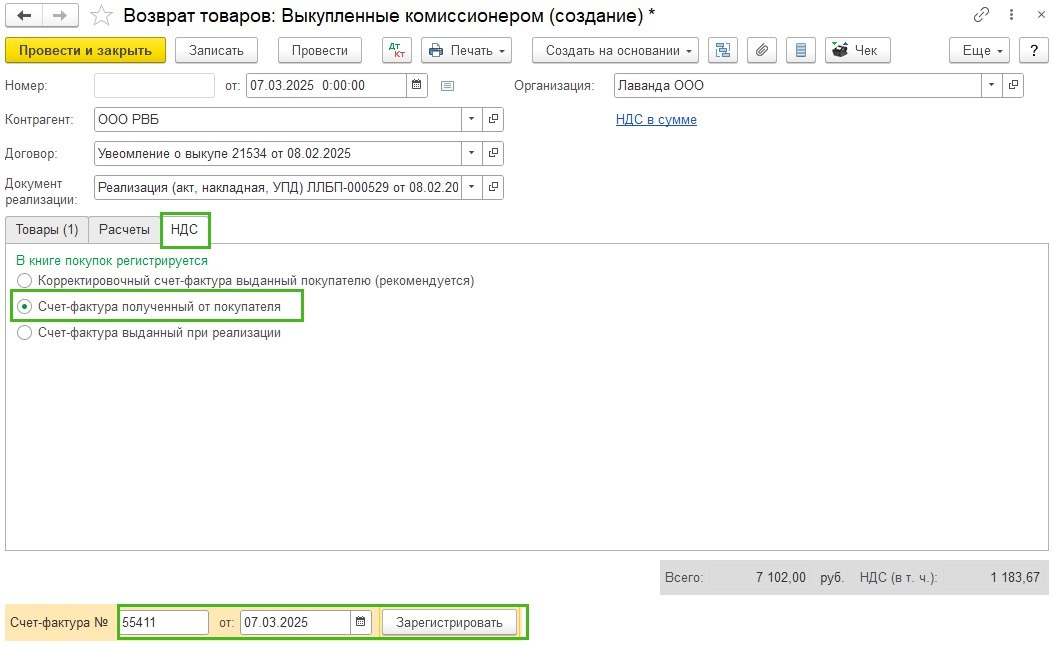Image resolution: width=1054 pixels, height=648 pixels.
Task: Open the document structure icon
Action: [723, 50]
